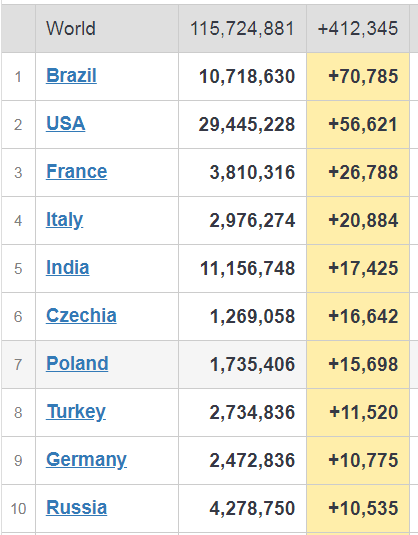The image size is (418, 535).
Task: Open the Germany country link
Action: coord(86,460)
